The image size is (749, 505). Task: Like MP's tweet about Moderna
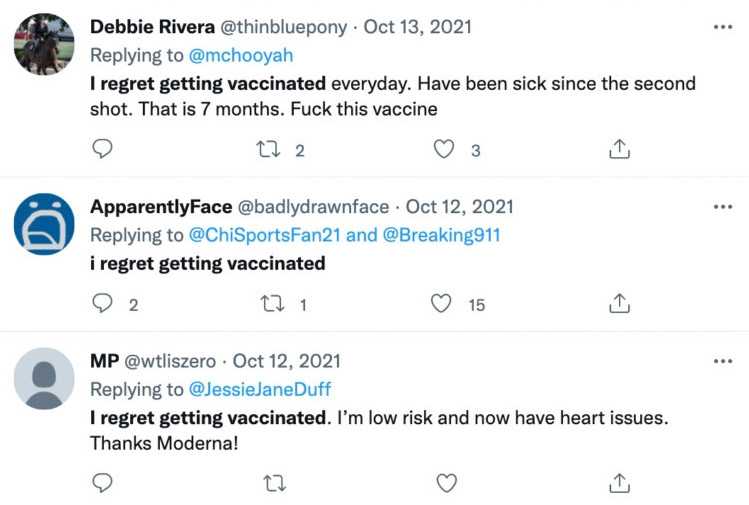446,483
